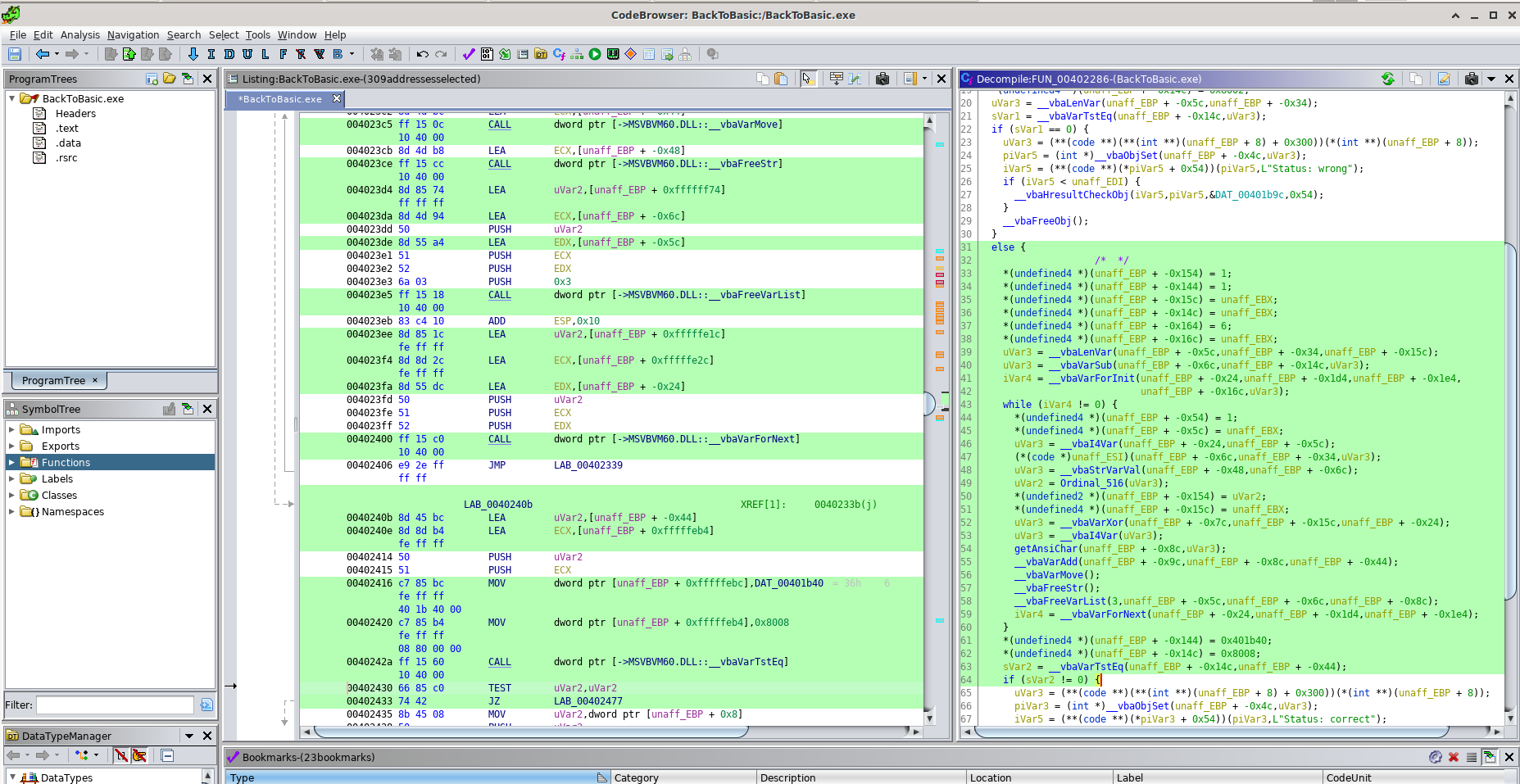Viewport: 1520px width, 784px height.
Task: Re-decompile with the green refresh icon
Action: click(x=1388, y=79)
